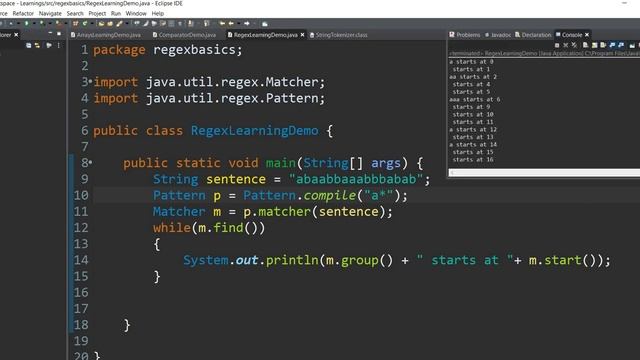Image resolution: width=640 pixels, height=360 pixels.
Task: Click the "a*" regex pattern string
Action: 378,195
